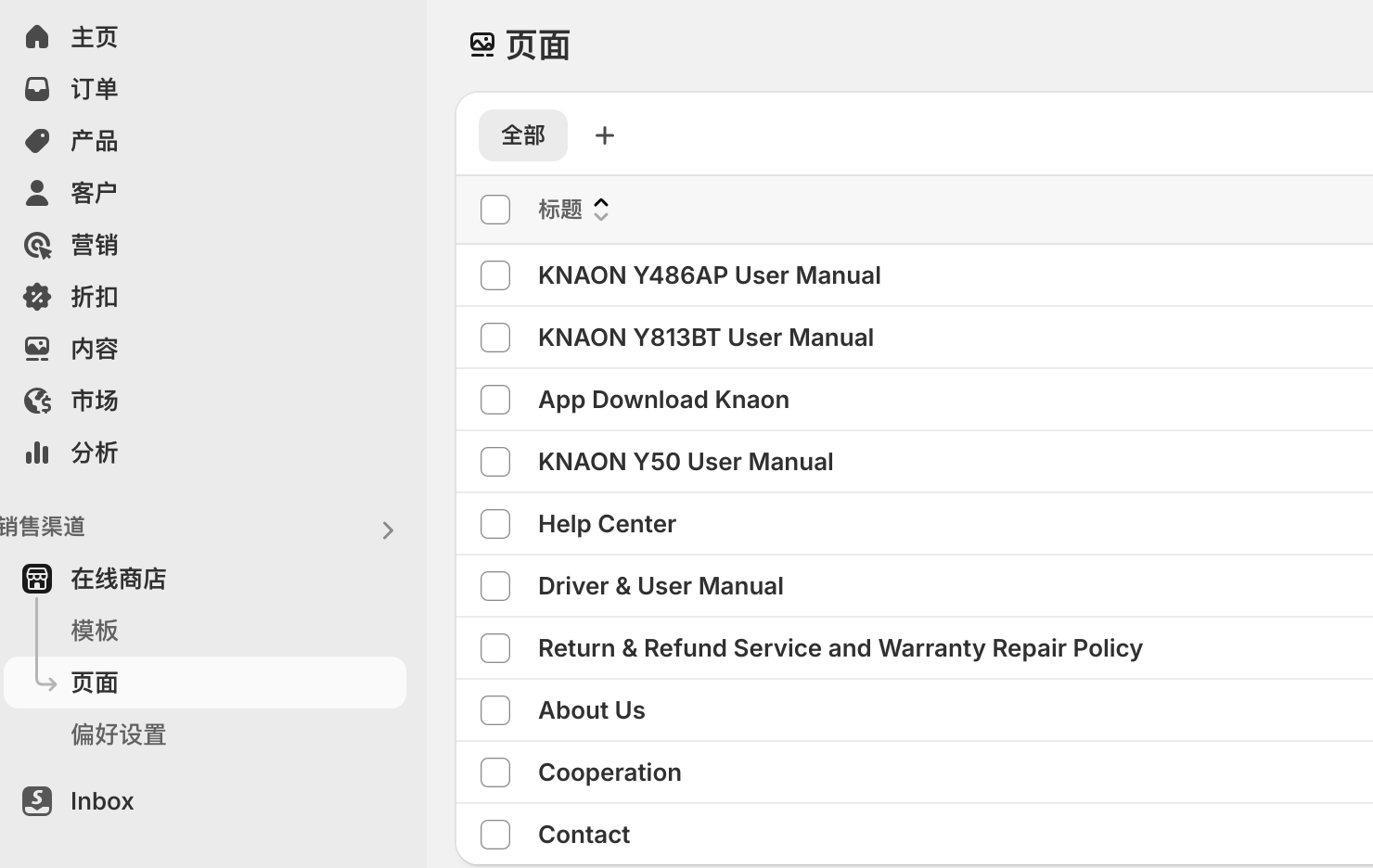
Task: Click the Markets globe icon
Action: click(x=37, y=401)
